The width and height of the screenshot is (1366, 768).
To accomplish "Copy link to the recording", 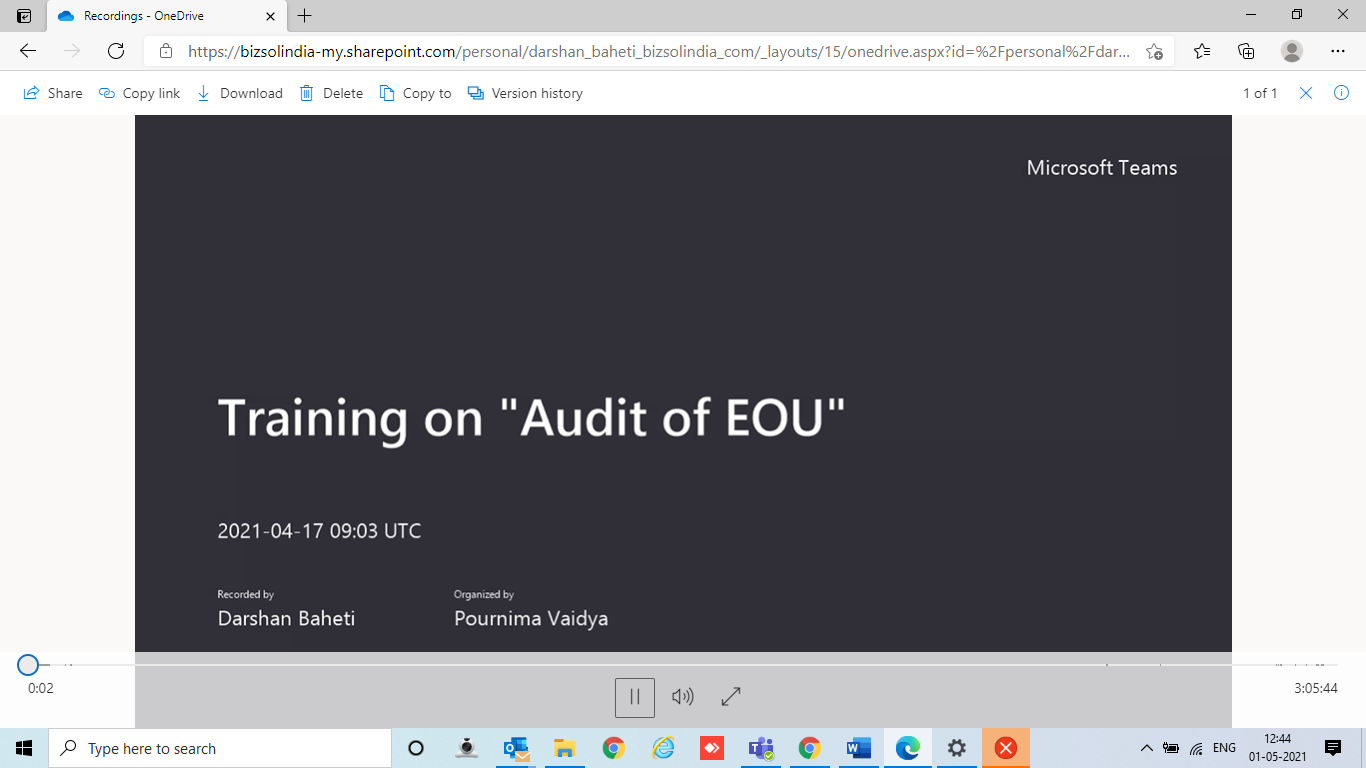I will point(140,93).
